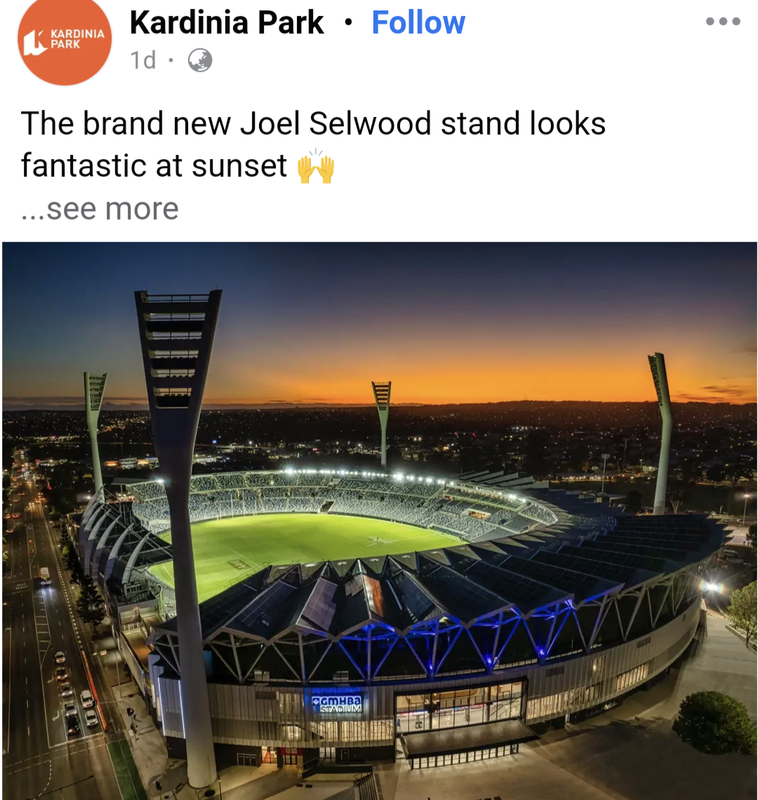
Task: Click the raised hands emoji
Action: [316, 166]
